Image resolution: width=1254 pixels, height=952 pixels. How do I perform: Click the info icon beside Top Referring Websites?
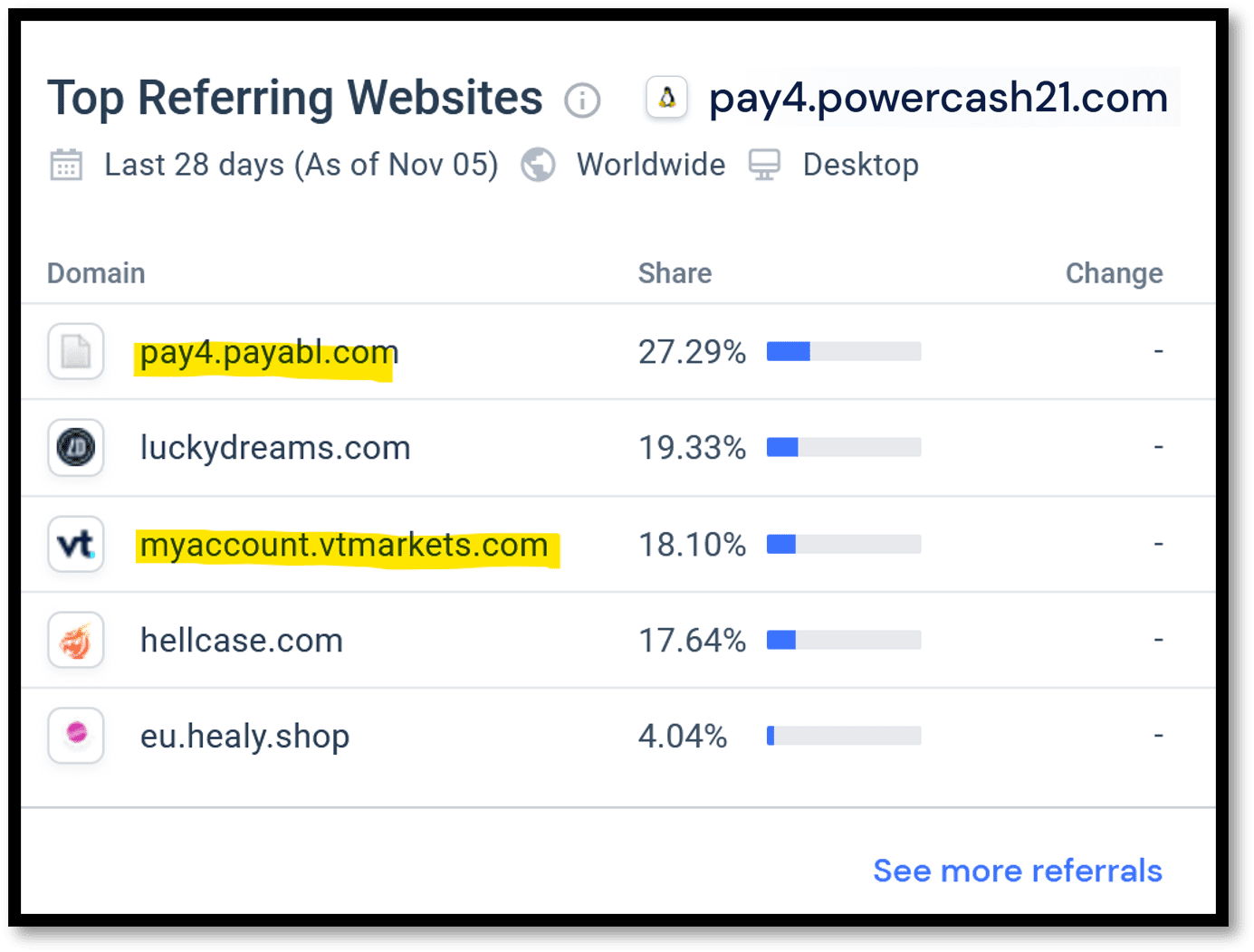coord(582,100)
